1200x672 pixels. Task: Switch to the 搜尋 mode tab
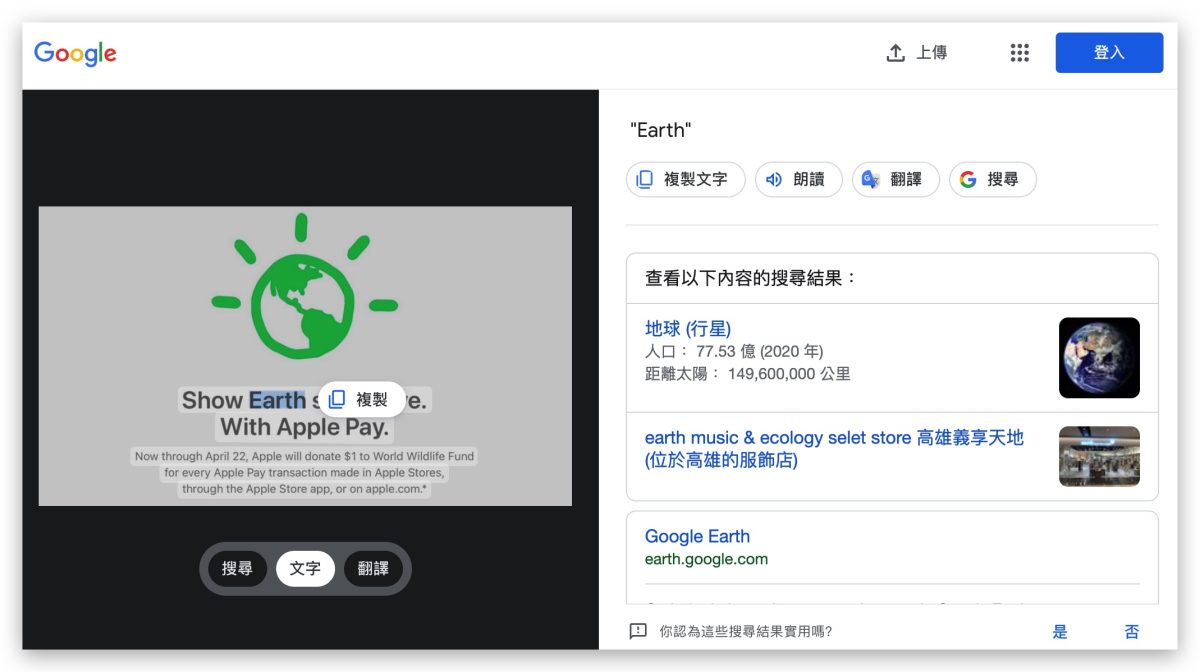click(x=237, y=569)
